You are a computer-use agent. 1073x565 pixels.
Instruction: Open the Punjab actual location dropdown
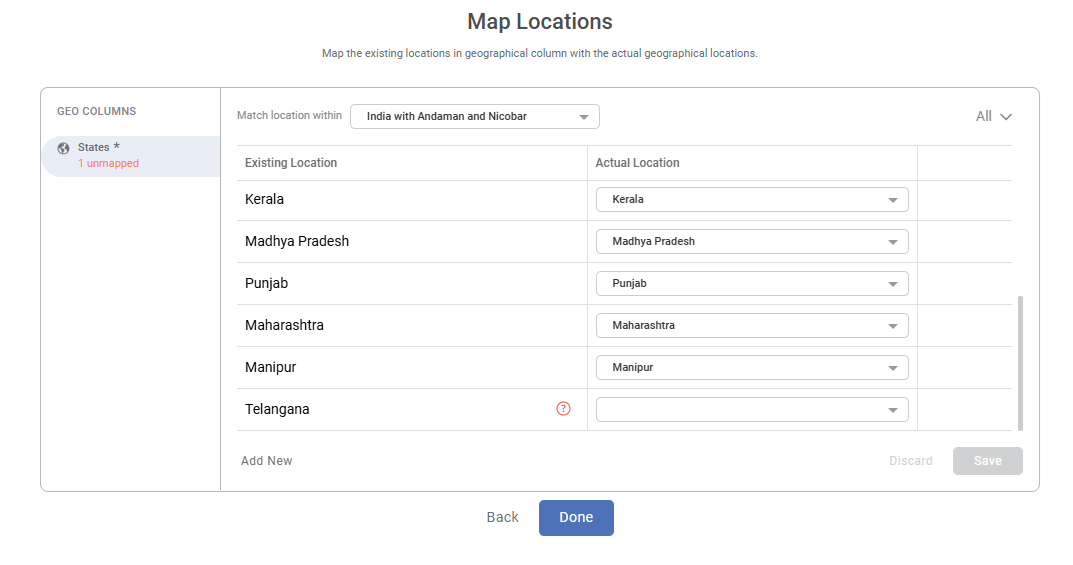[752, 284]
